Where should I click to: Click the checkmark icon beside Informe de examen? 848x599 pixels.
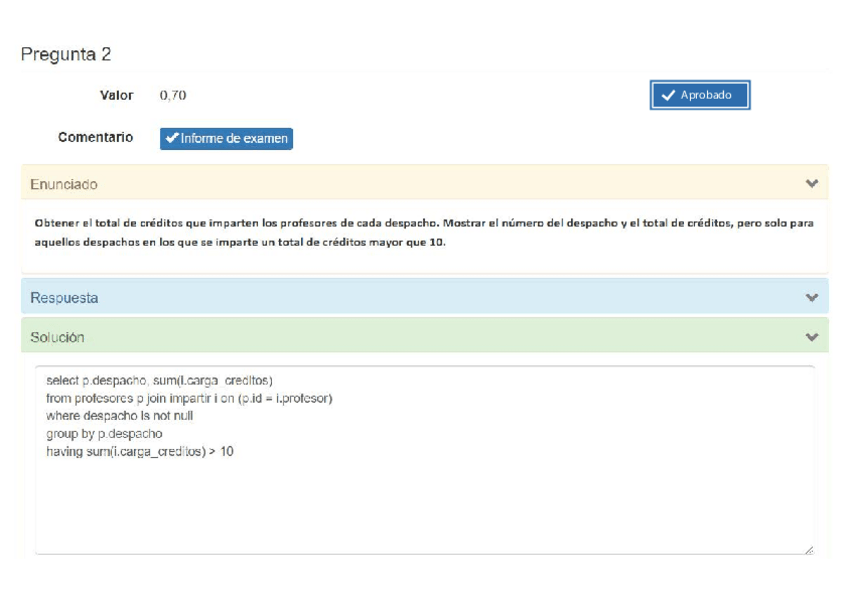pyautogui.click(x=172, y=139)
